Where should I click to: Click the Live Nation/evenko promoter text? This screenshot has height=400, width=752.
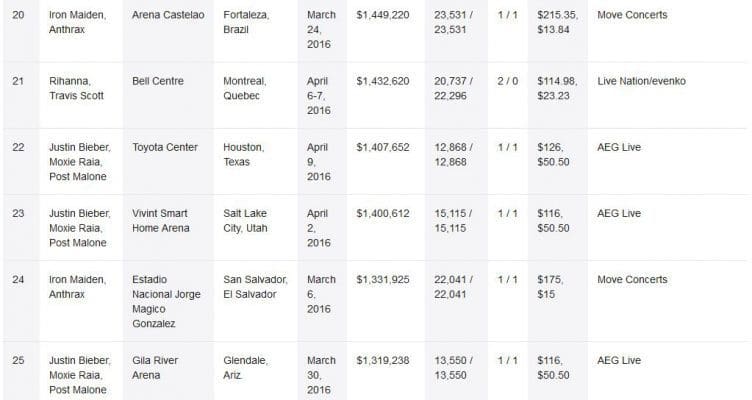641,81
